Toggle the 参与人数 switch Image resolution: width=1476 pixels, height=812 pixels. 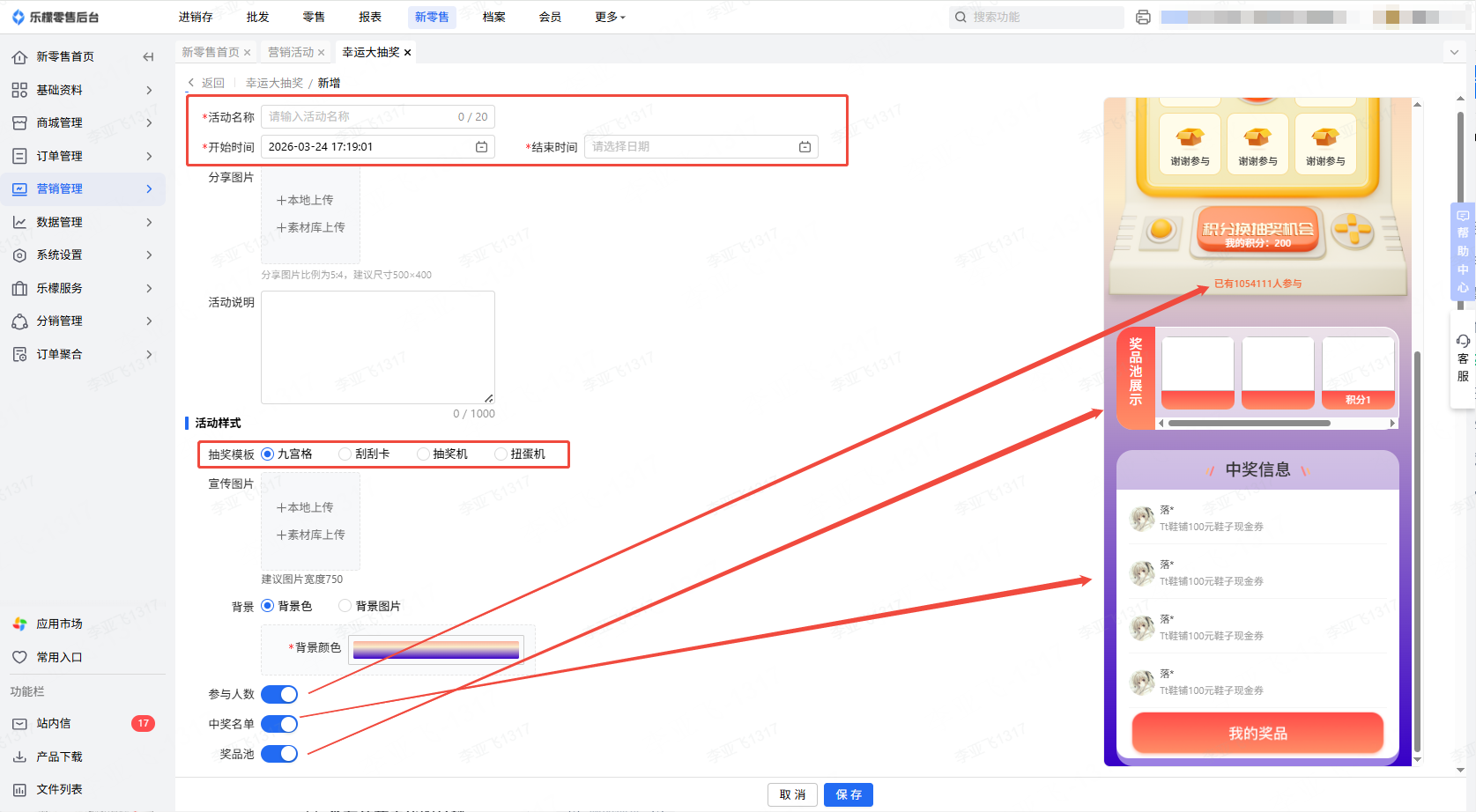tap(279, 694)
